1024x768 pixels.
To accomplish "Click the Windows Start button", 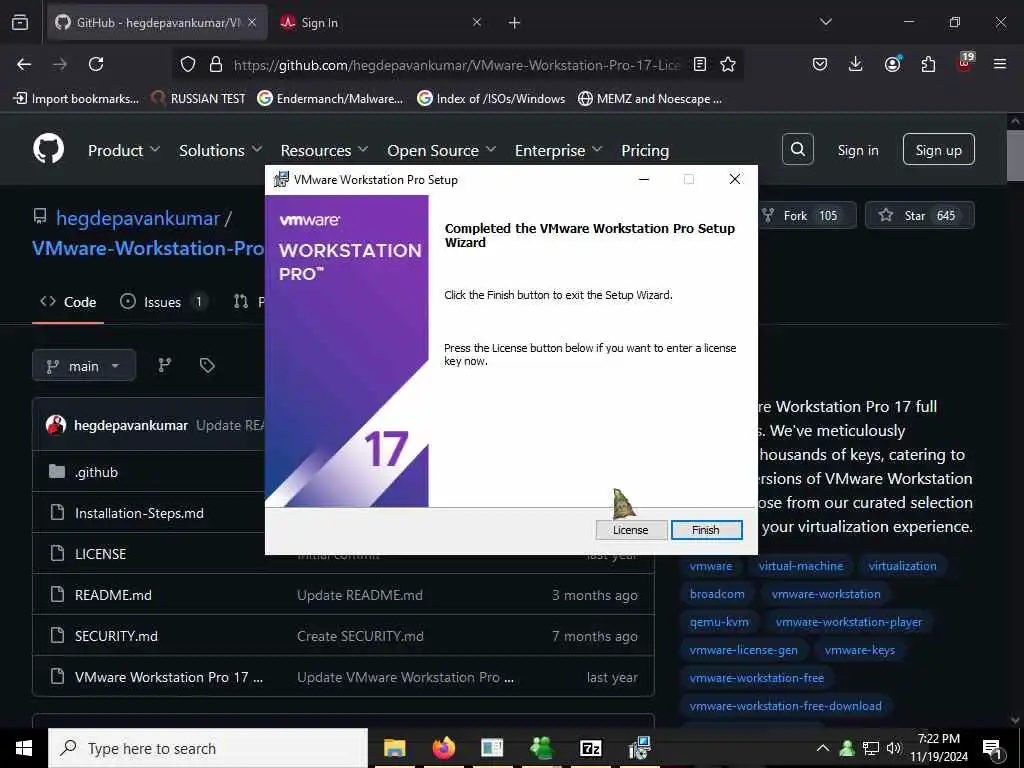I will (24, 748).
